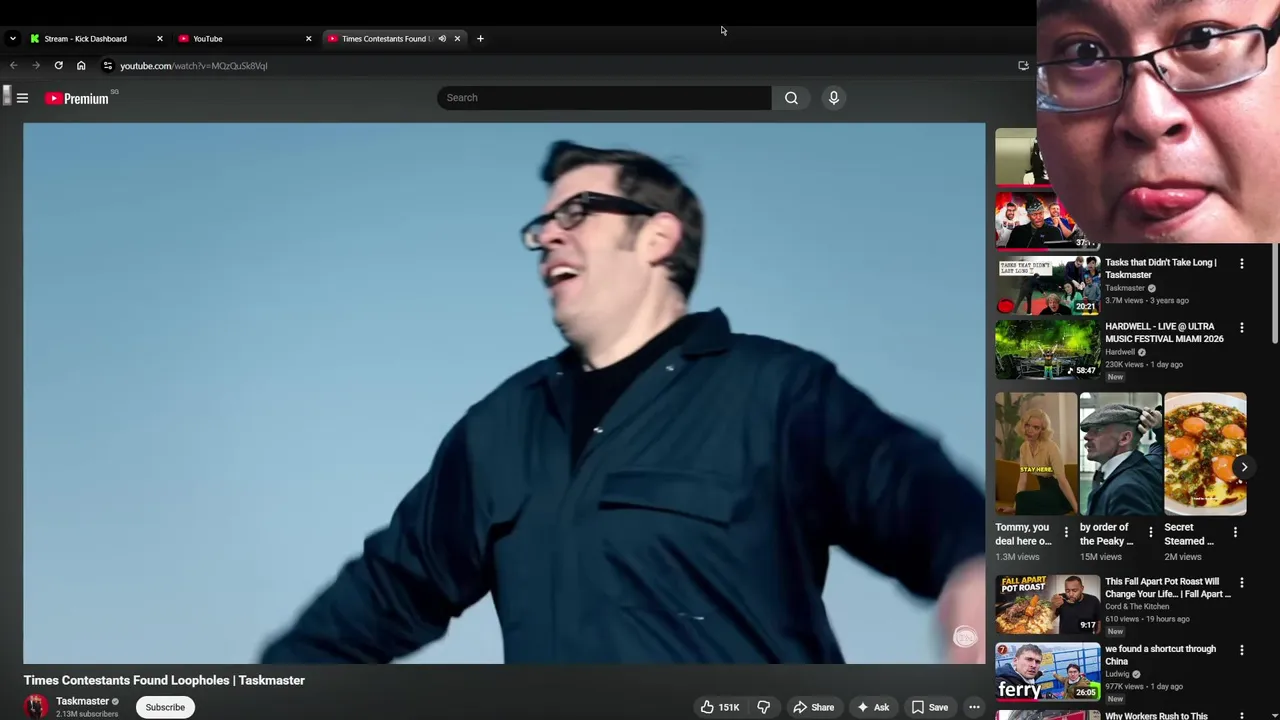This screenshot has width=1280, height=720.
Task: Visit the Cord & The Kitchen channel
Action: coord(1137,607)
